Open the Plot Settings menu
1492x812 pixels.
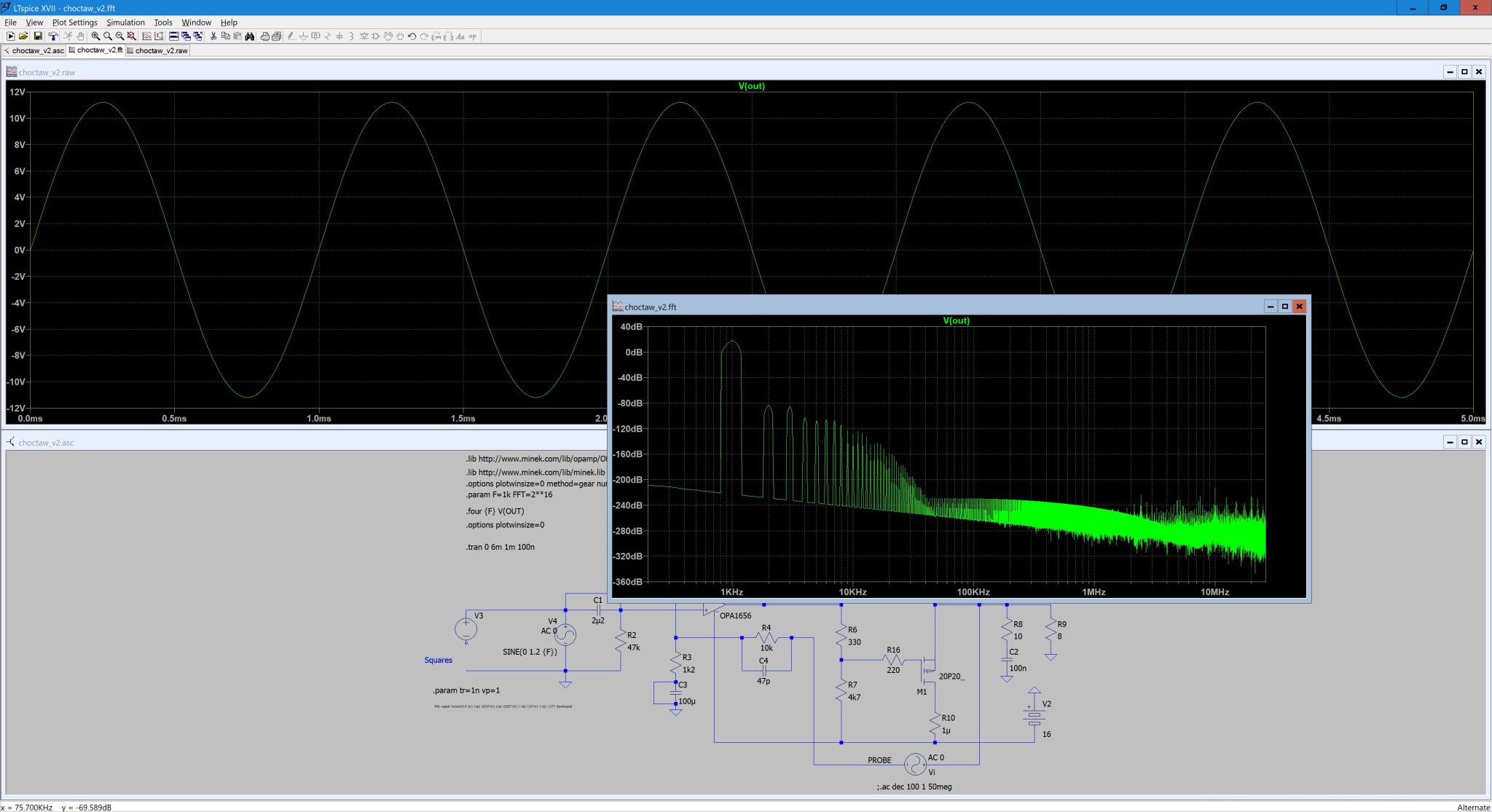[x=74, y=23]
